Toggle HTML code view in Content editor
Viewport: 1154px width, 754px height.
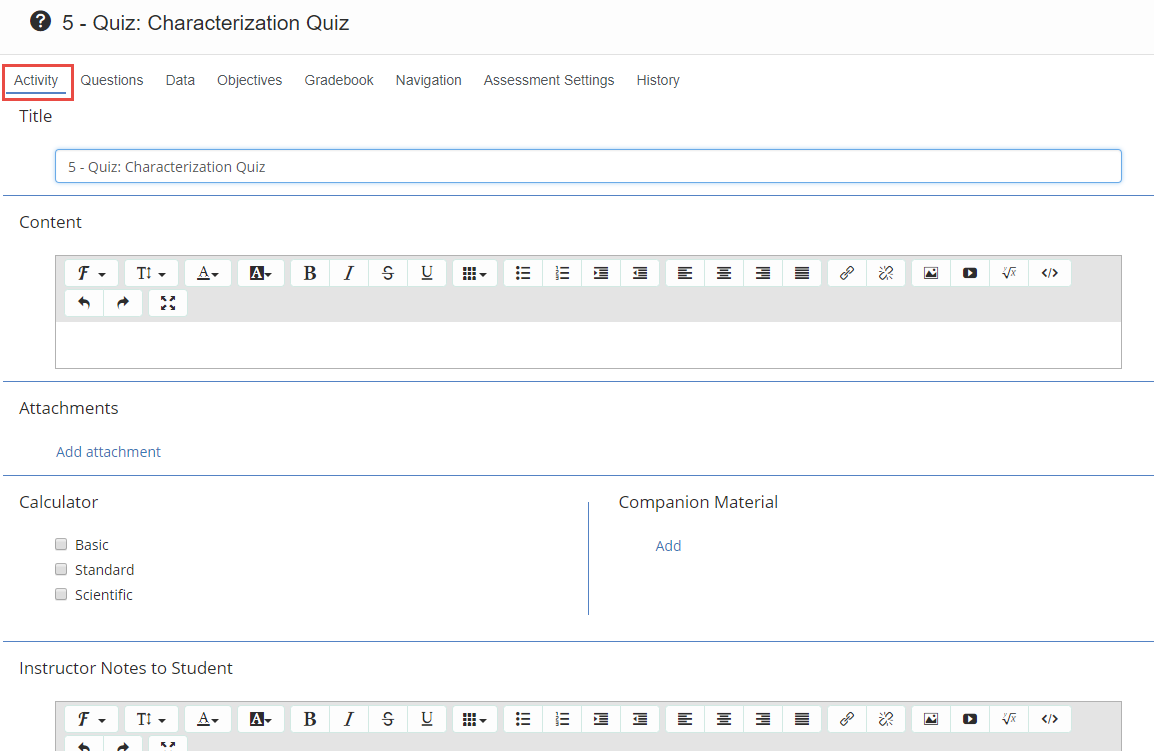(x=1049, y=273)
